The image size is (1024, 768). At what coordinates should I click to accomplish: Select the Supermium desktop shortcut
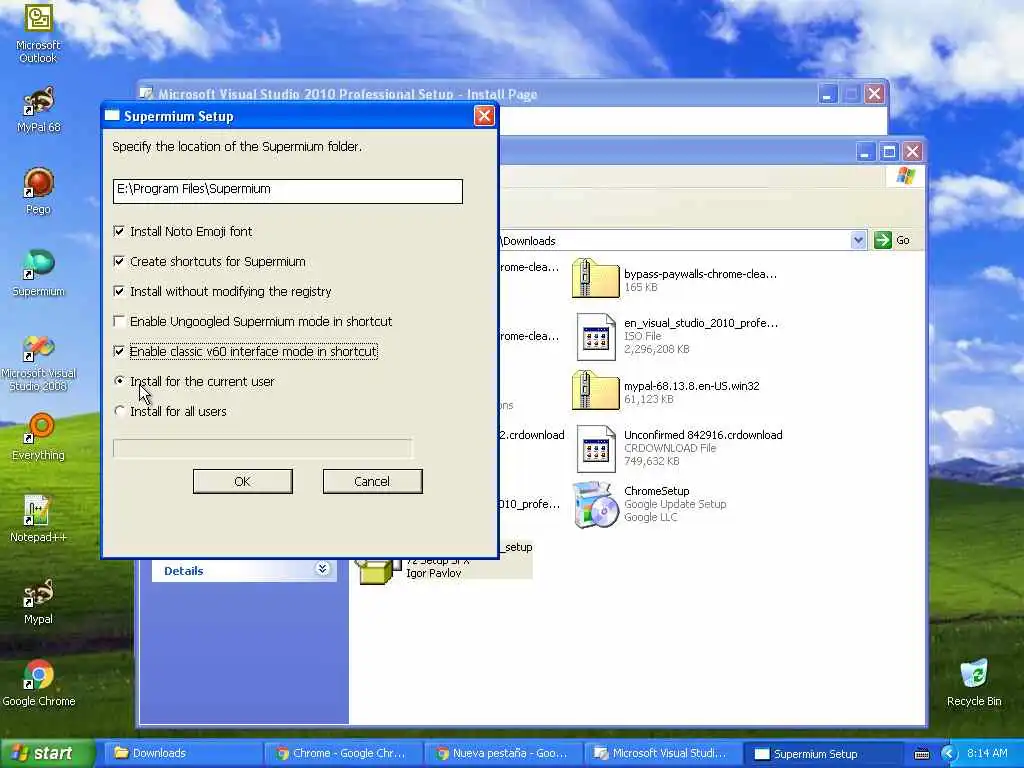39,273
